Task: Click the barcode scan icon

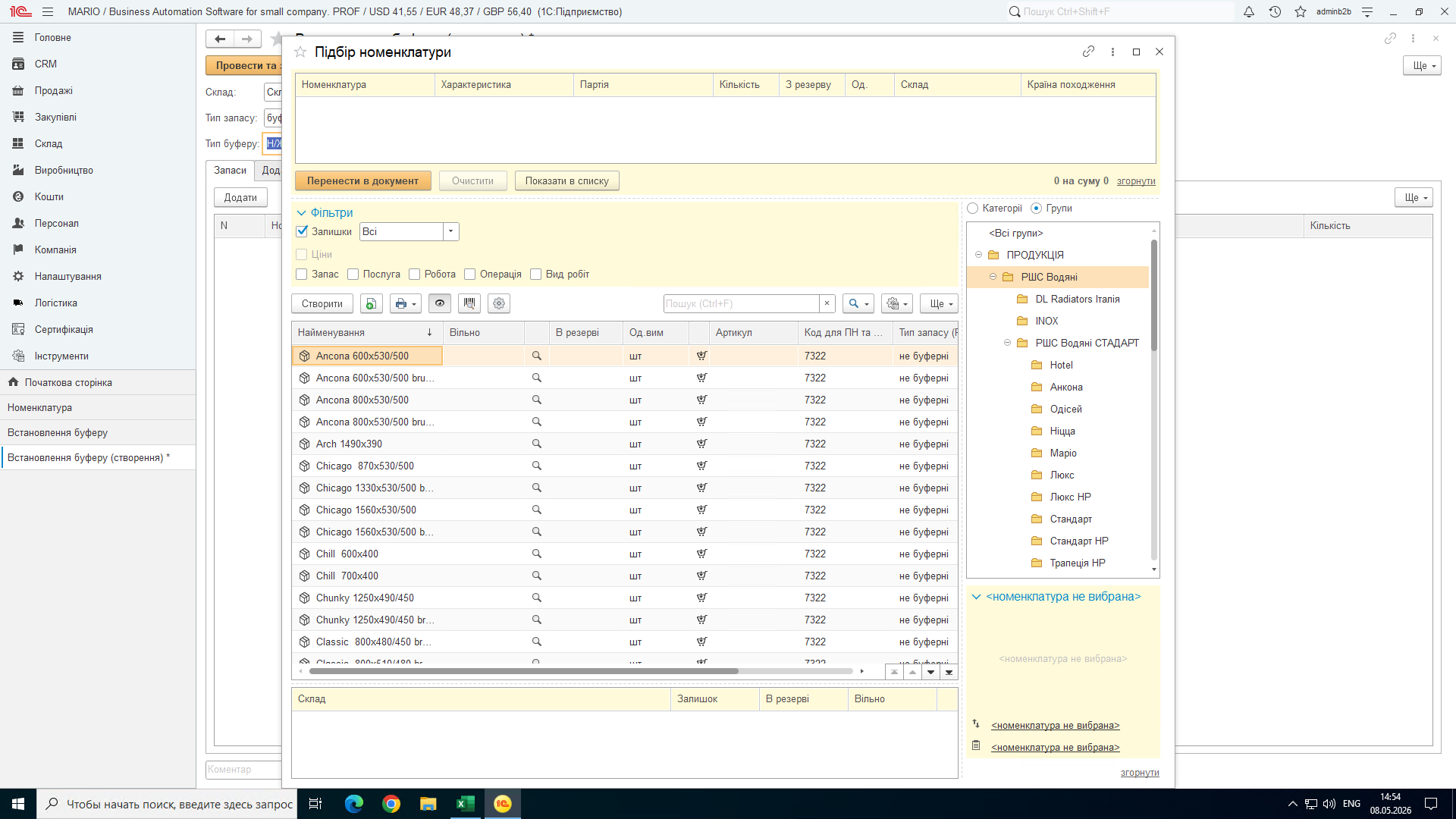Action: tap(469, 303)
